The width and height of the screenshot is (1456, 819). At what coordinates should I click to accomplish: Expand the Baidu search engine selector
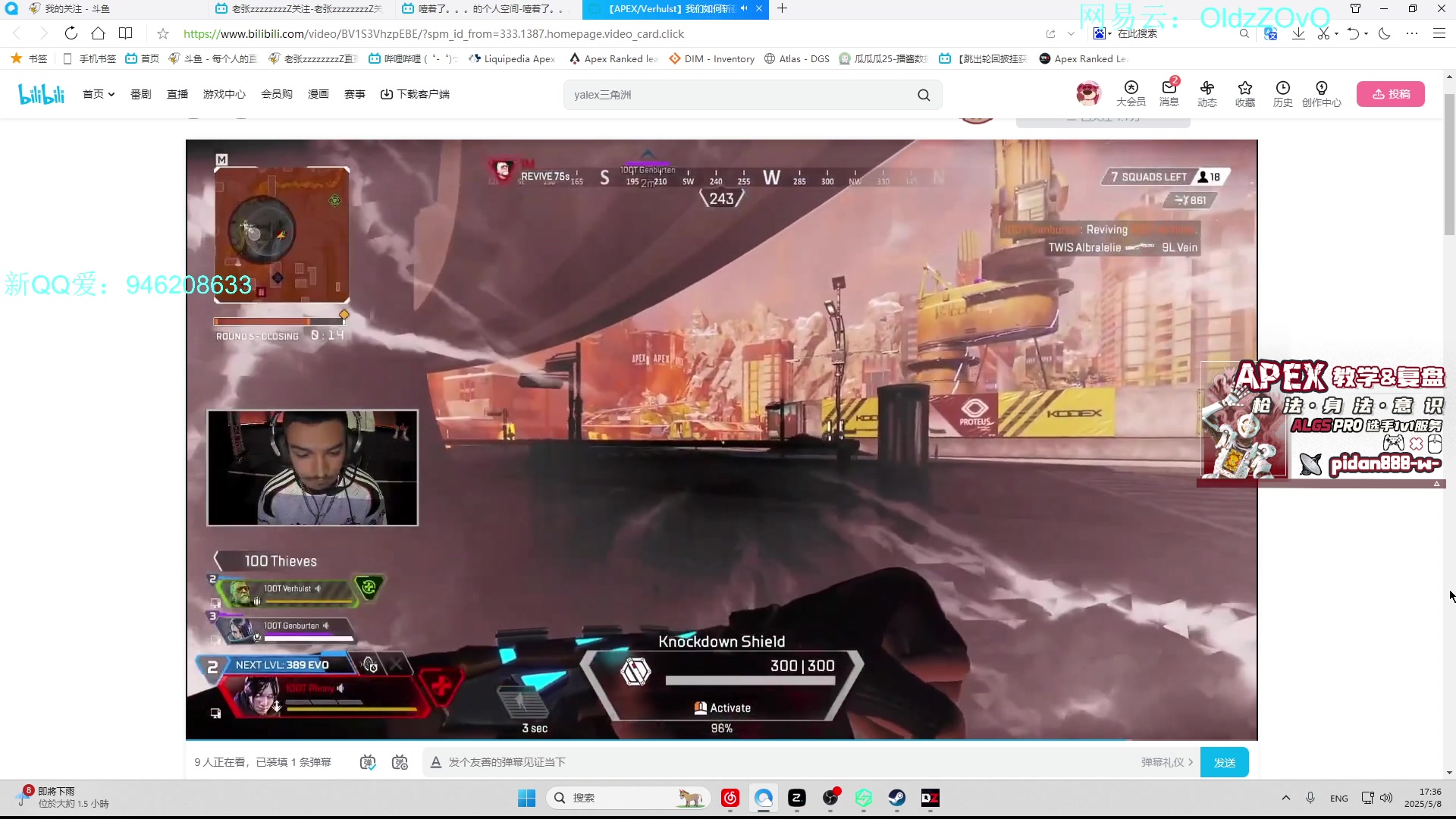[x=1102, y=33]
